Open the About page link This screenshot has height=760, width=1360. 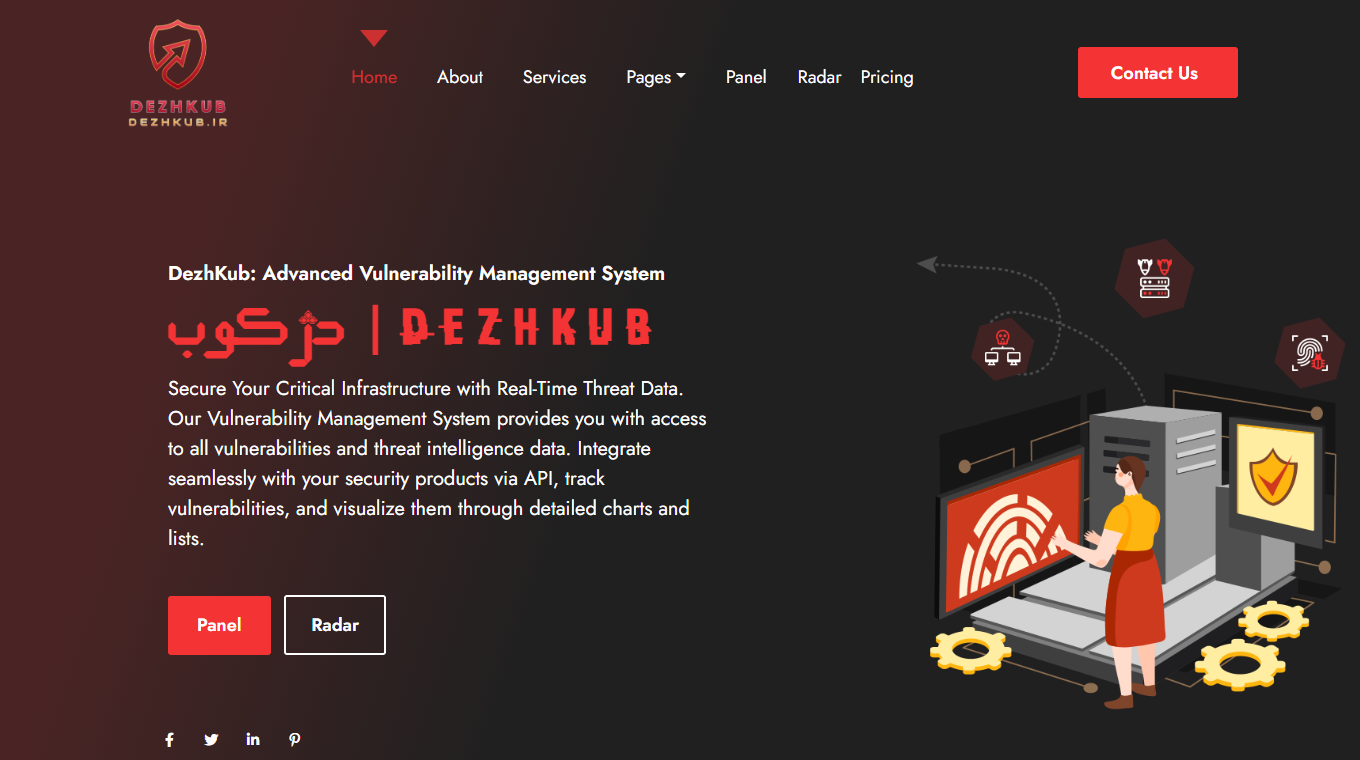coord(460,77)
